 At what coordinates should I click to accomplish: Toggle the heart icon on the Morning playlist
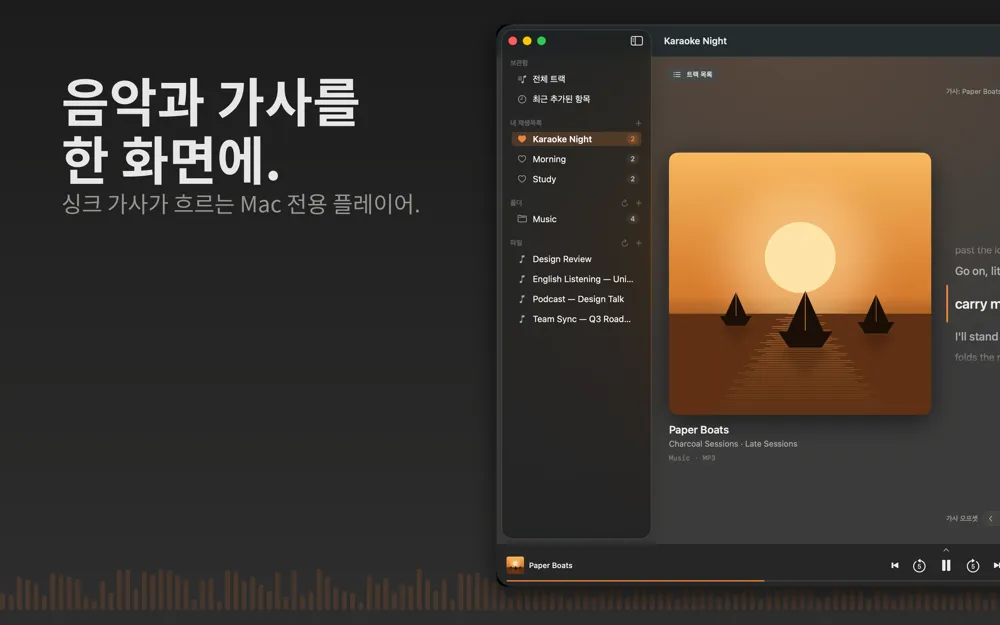(522, 159)
